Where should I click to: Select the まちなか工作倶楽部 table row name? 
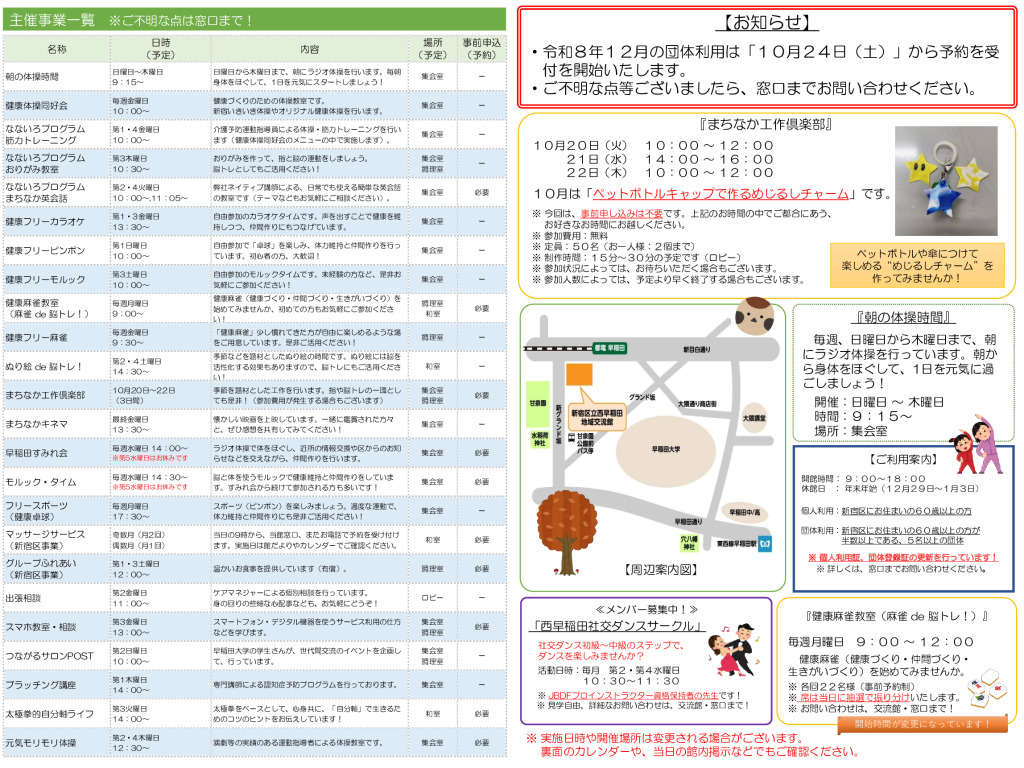coord(45,395)
